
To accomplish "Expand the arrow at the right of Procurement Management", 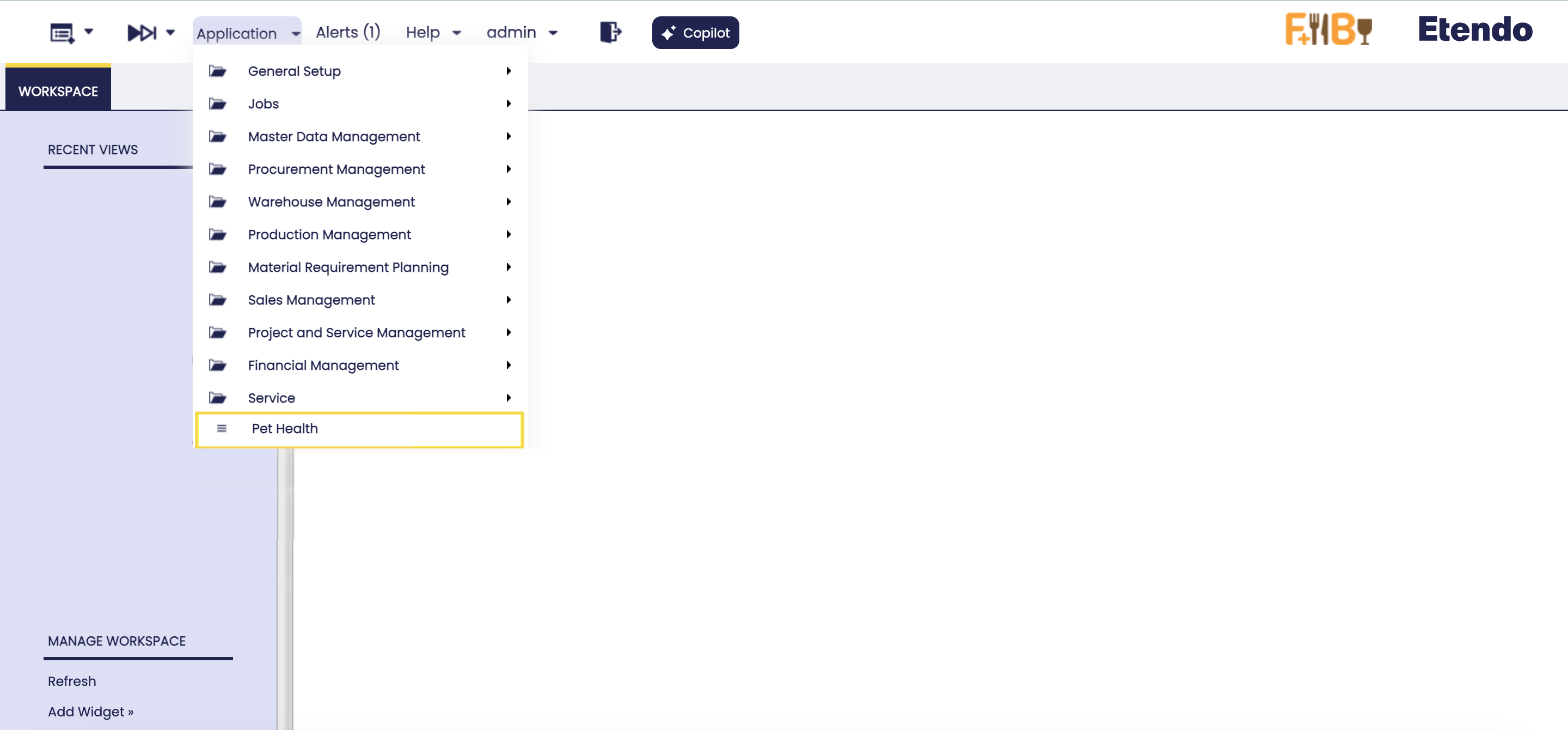I will pyautogui.click(x=509, y=169).
